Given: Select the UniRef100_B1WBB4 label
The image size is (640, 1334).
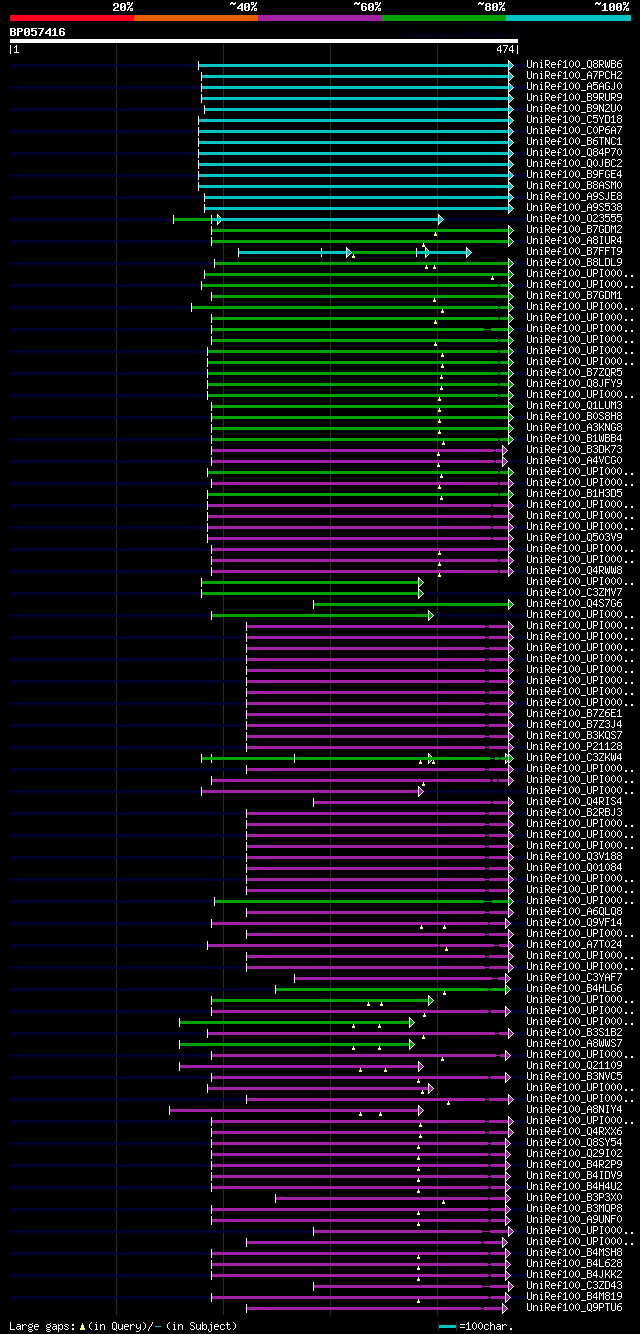Looking at the screenshot, I should 574,438.
